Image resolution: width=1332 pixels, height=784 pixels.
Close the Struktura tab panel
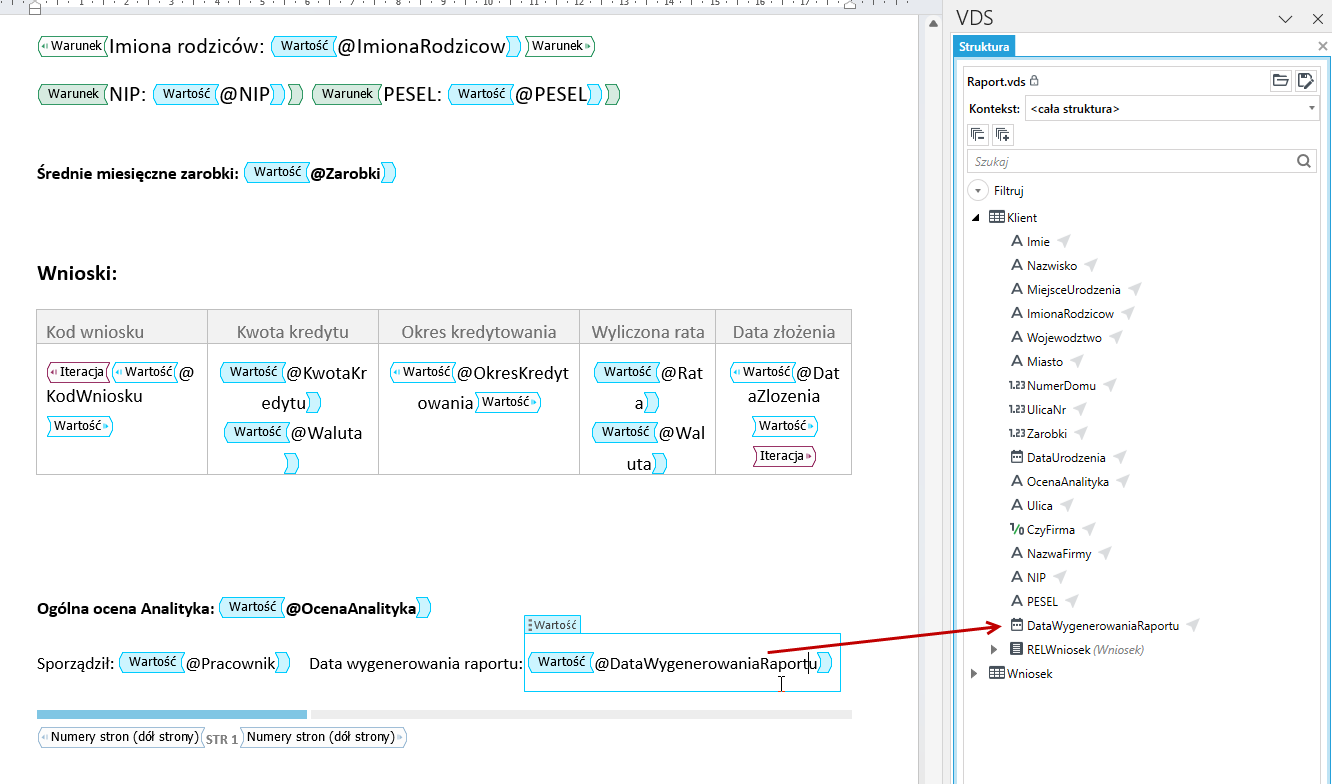[x=1324, y=46]
